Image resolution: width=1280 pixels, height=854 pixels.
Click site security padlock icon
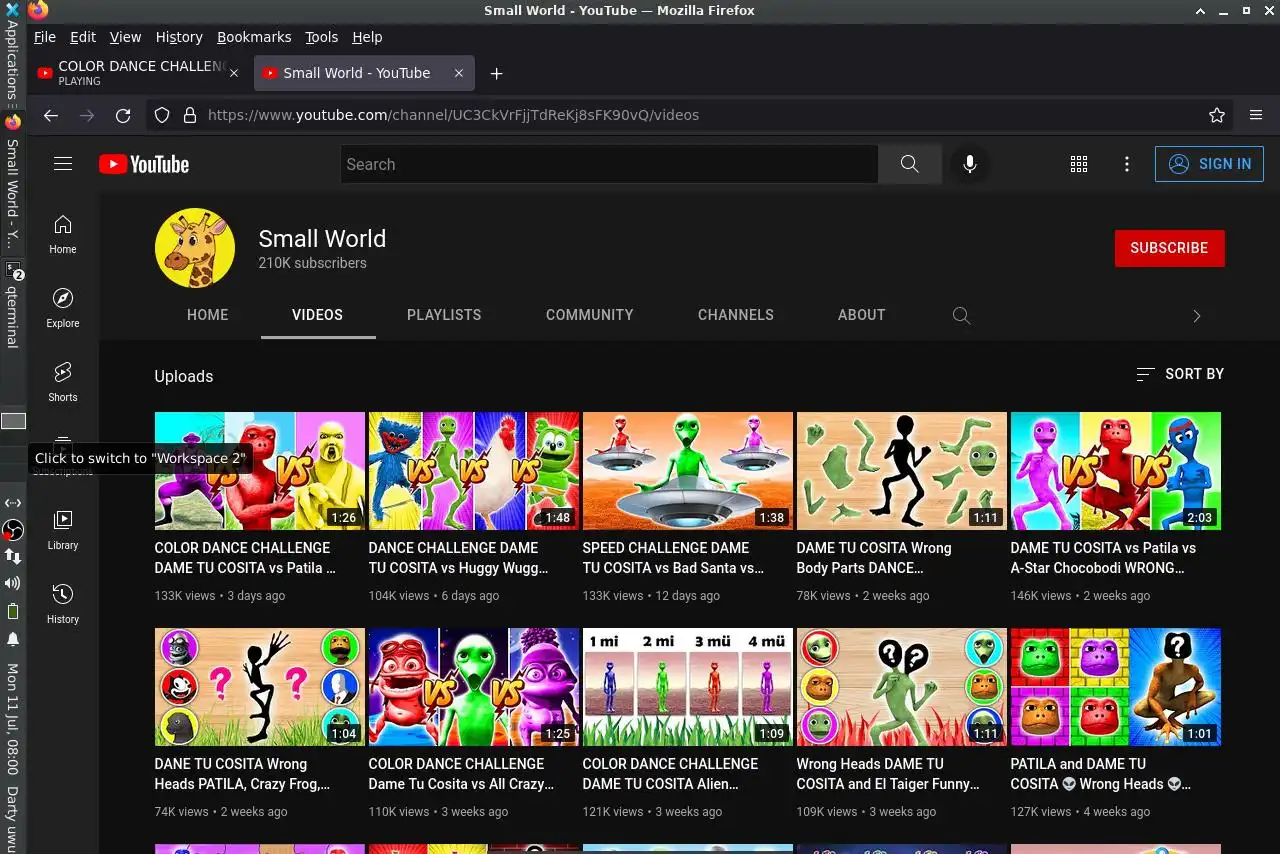[189, 115]
